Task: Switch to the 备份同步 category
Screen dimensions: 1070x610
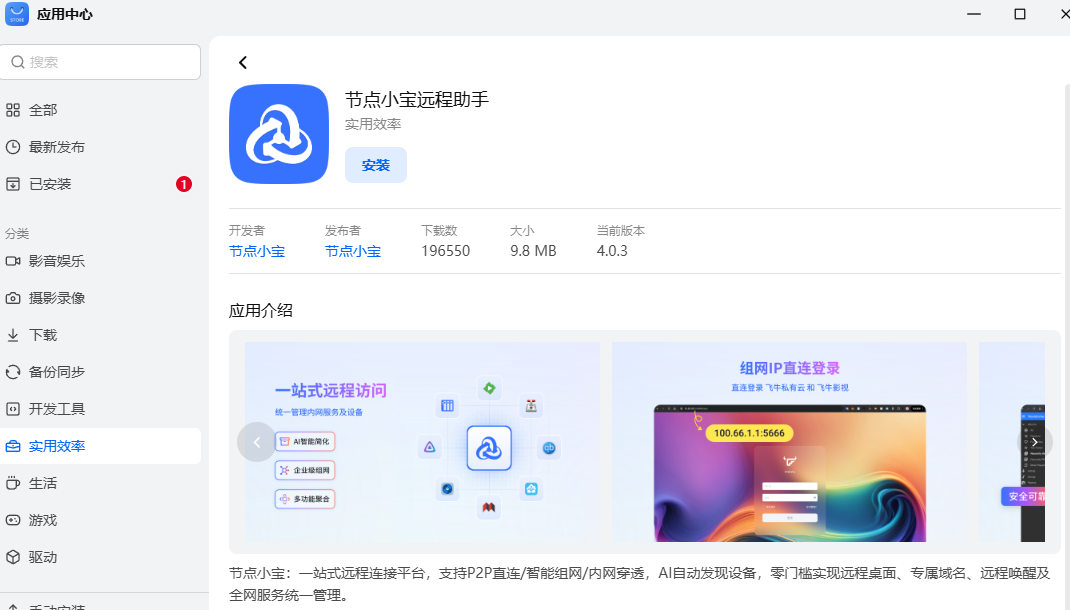Action: (57, 372)
